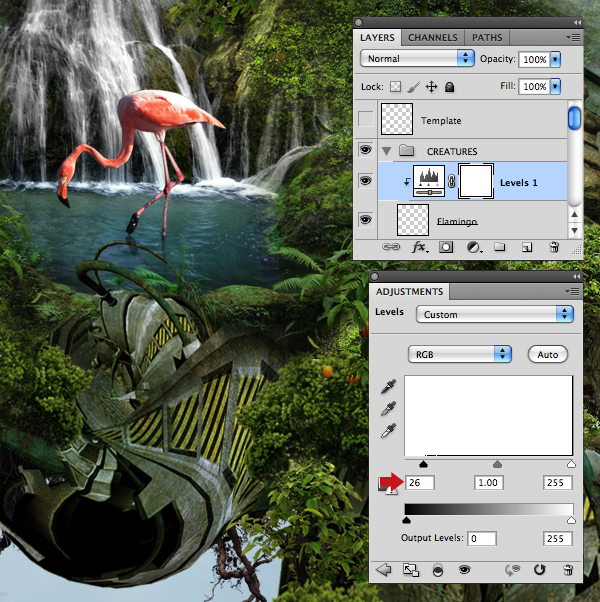The height and width of the screenshot is (602, 600).
Task: Delete this adjustment layer trash icon
Action: click(x=568, y=570)
